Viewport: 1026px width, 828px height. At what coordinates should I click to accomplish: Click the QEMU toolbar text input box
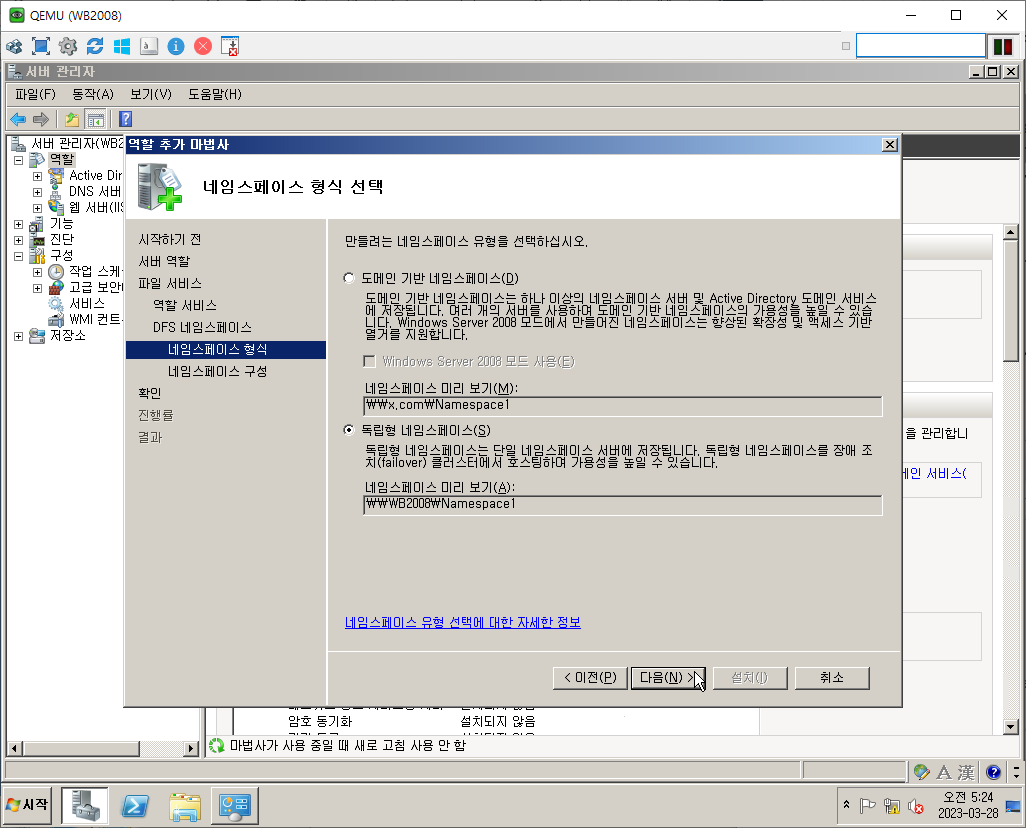pos(921,46)
